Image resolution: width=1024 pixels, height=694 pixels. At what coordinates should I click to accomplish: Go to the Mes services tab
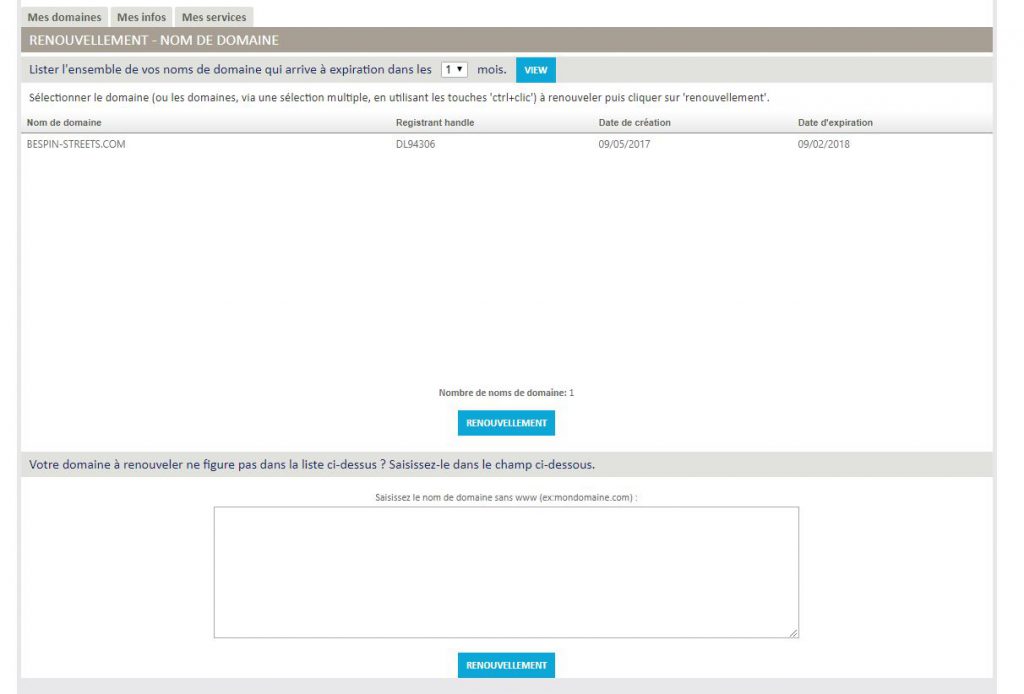[x=214, y=17]
